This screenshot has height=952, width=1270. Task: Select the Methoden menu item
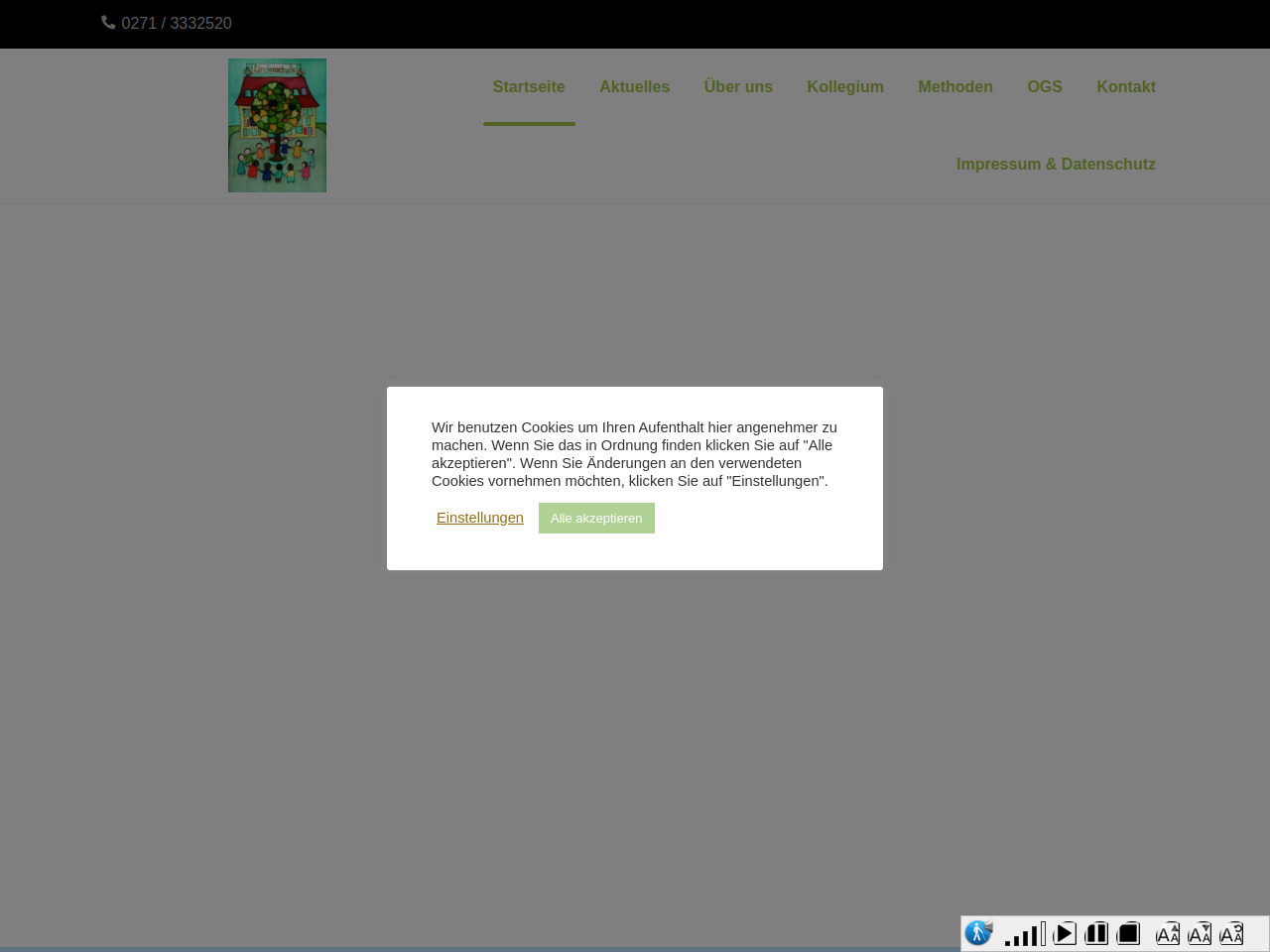tap(954, 87)
